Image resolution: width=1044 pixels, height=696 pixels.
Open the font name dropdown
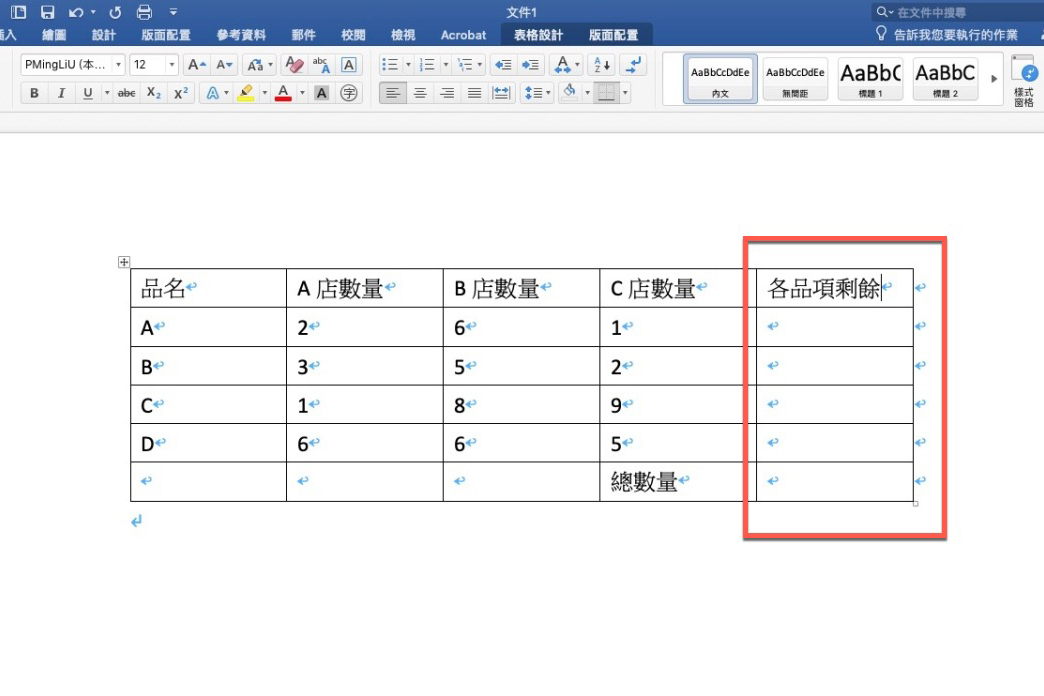coord(119,64)
